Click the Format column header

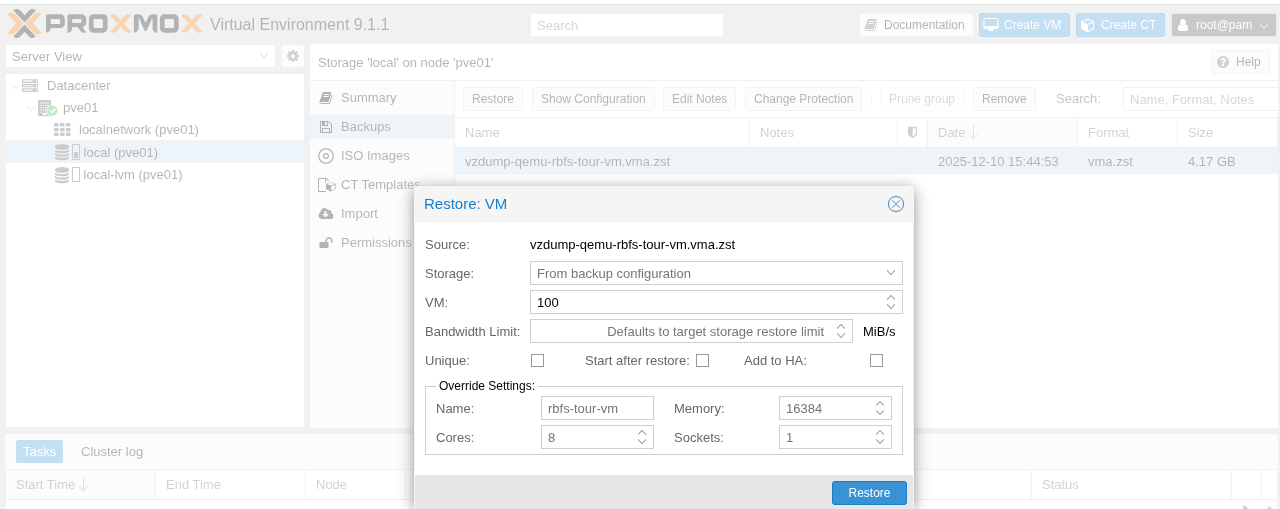coord(1127,132)
